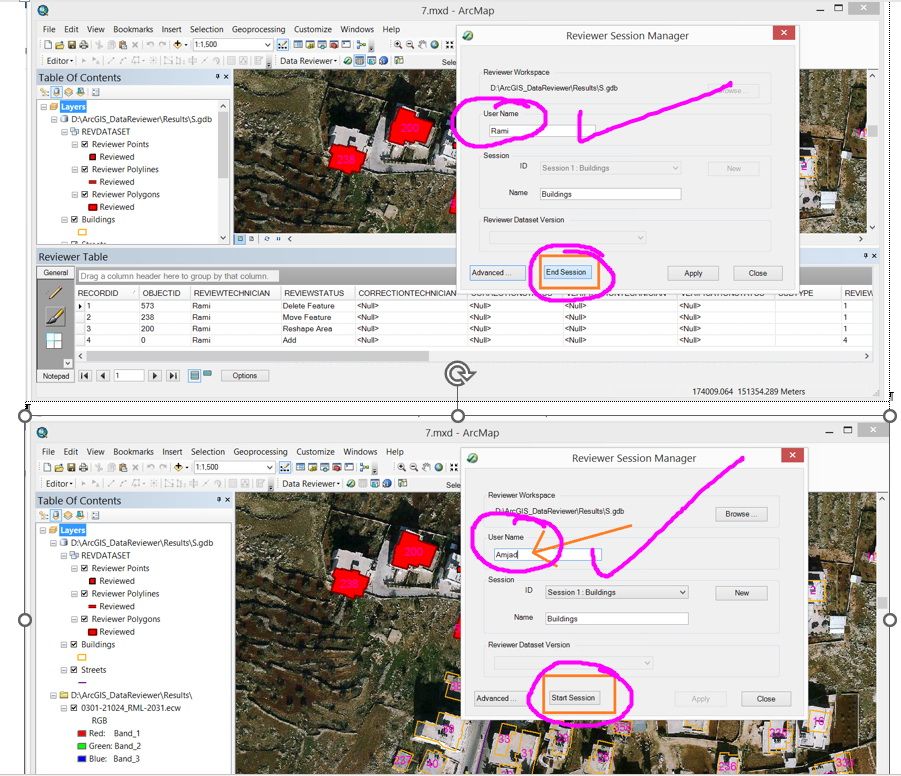This screenshot has width=901, height=776.
Task: Open the Customize menu in the upper ArcMap window
Action: (x=313, y=29)
